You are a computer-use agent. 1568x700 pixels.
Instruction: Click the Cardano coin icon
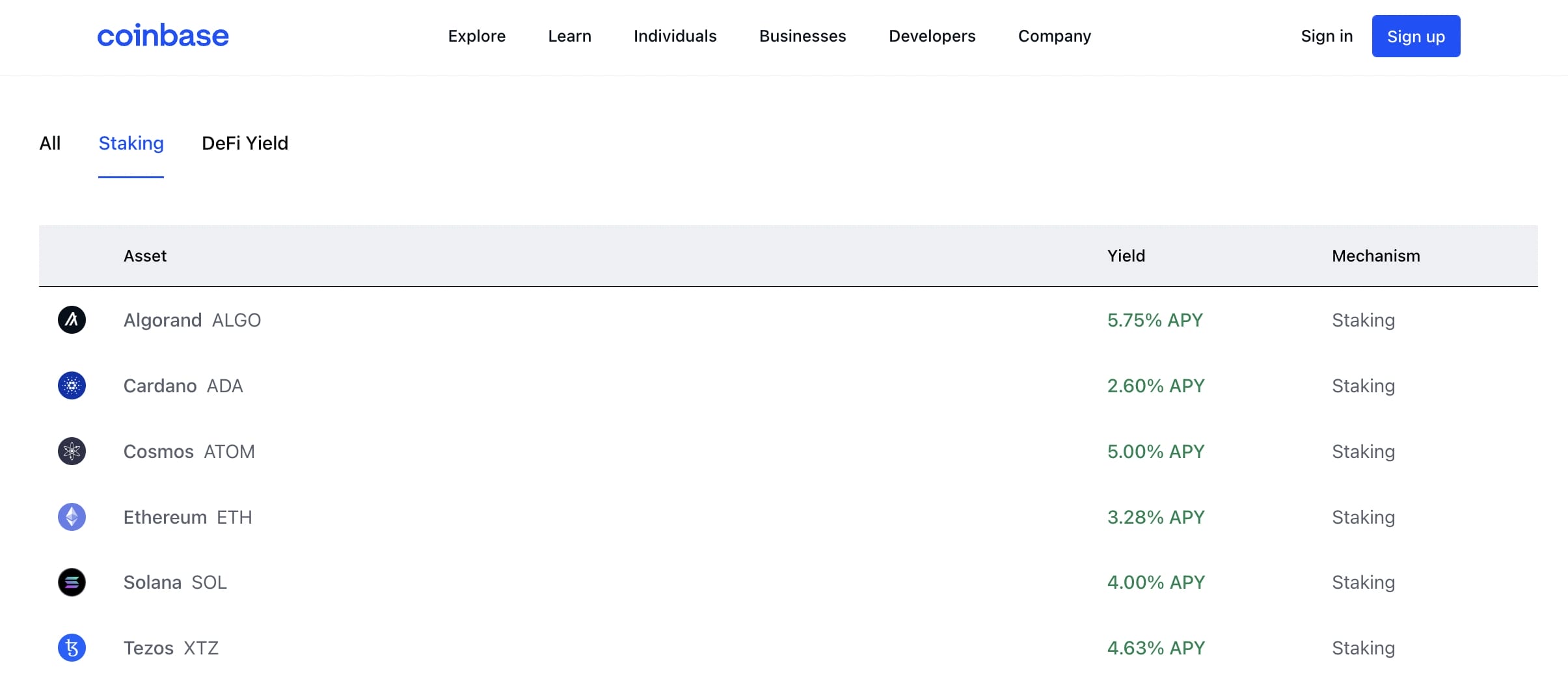pos(72,386)
